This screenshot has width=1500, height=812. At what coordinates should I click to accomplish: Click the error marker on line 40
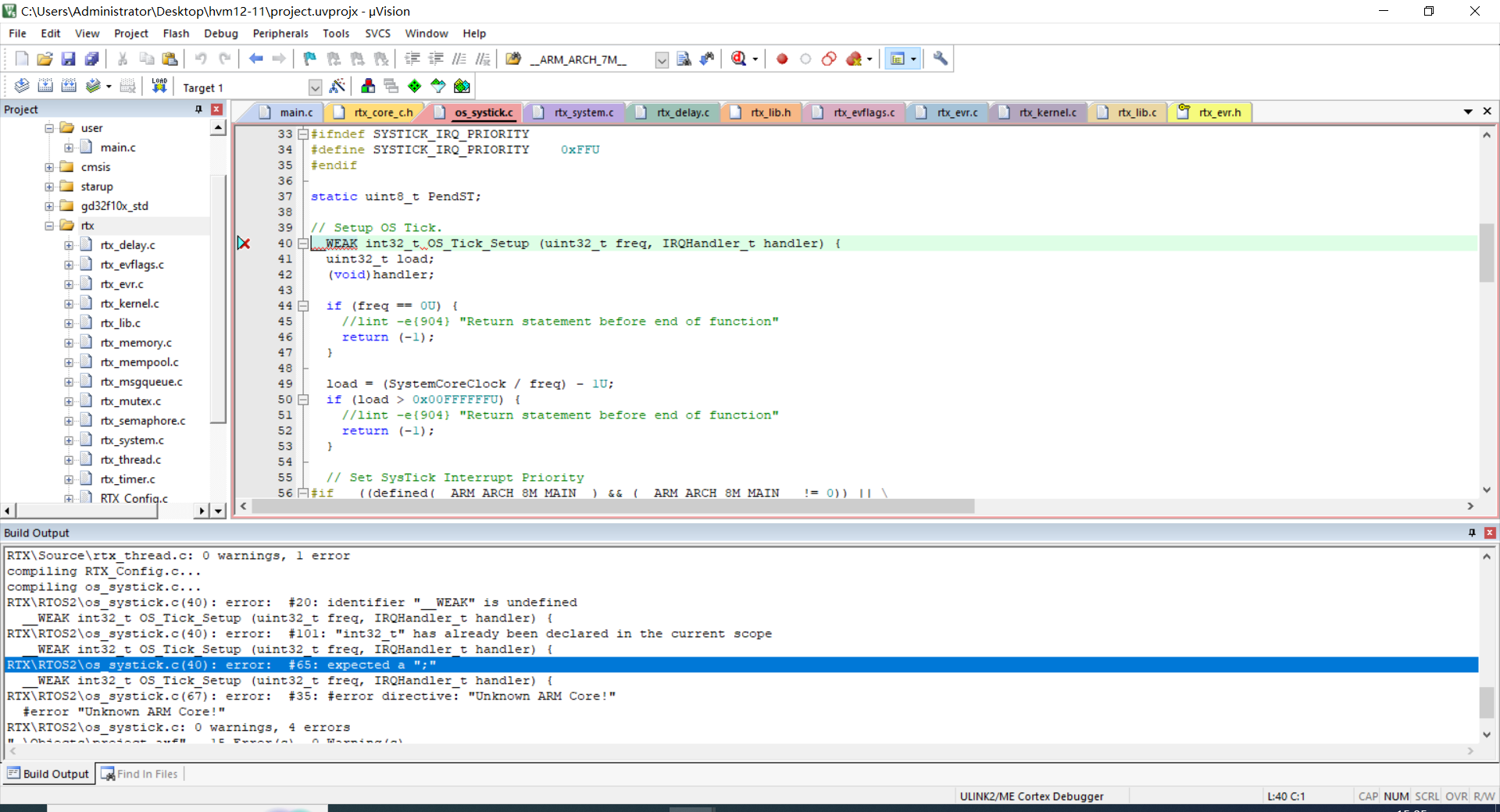[244, 244]
